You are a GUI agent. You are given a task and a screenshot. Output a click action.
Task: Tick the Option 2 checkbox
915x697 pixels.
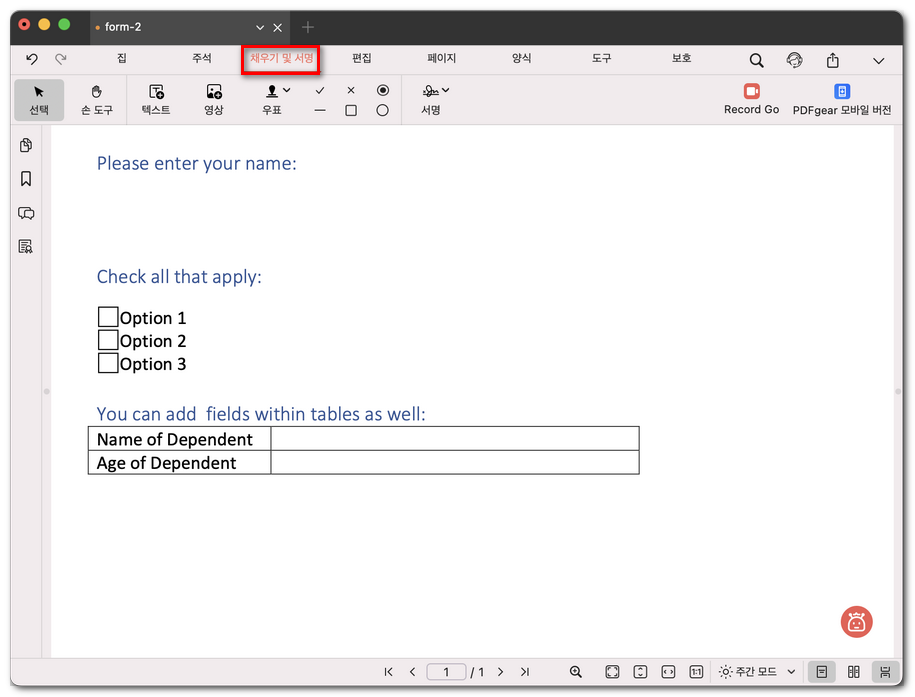(108, 340)
